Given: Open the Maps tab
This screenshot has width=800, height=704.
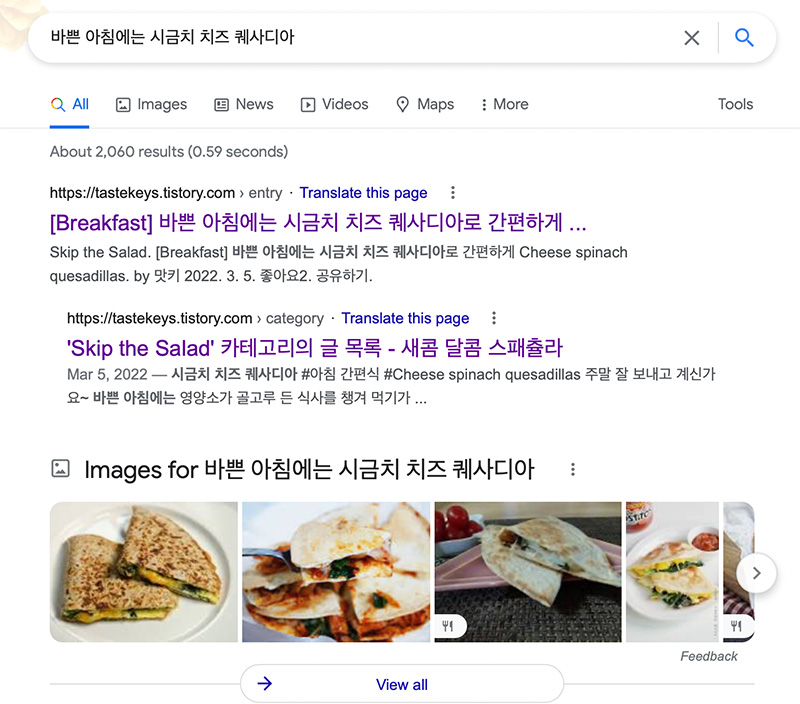Looking at the screenshot, I should (425, 104).
